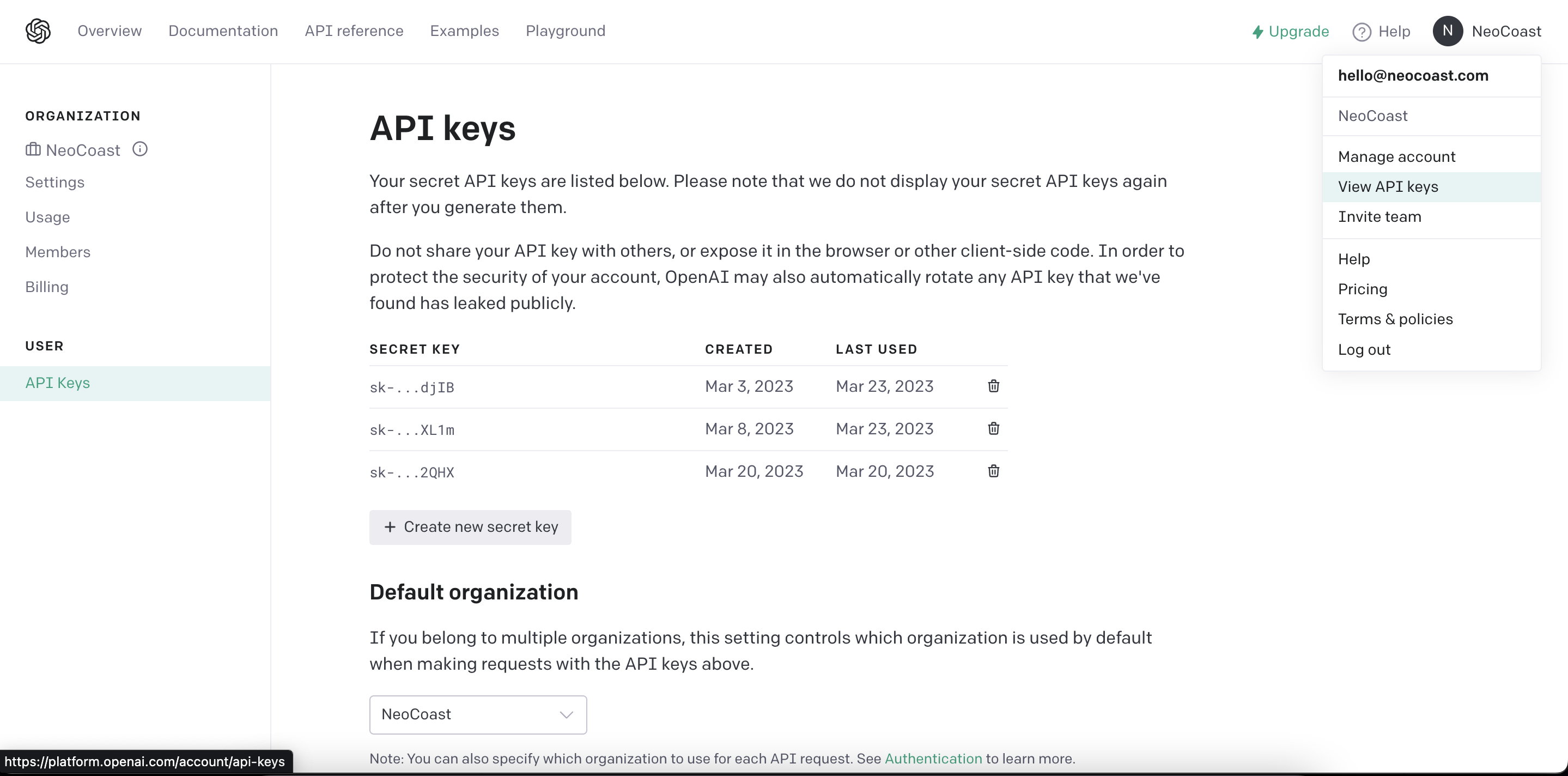Select Invite team in user menu
Image resolution: width=1568 pixels, height=776 pixels.
point(1432,217)
